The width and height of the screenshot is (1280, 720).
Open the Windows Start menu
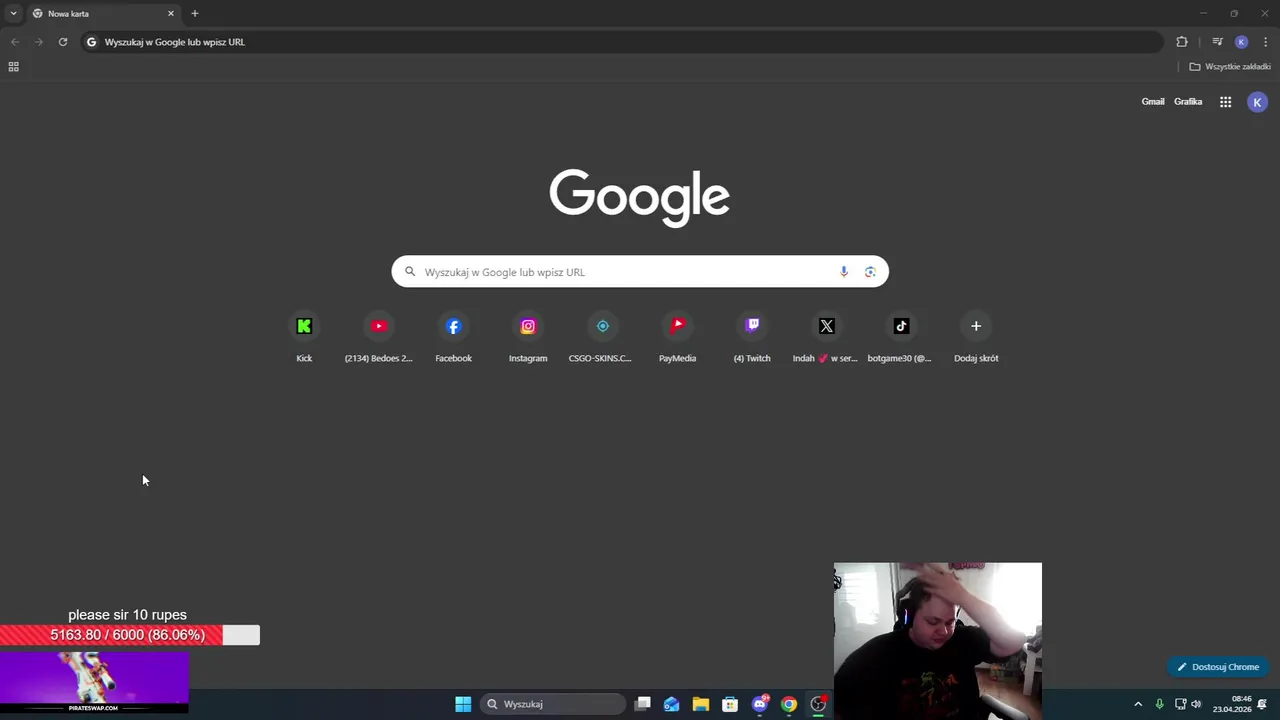pyautogui.click(x=463, y=704)
